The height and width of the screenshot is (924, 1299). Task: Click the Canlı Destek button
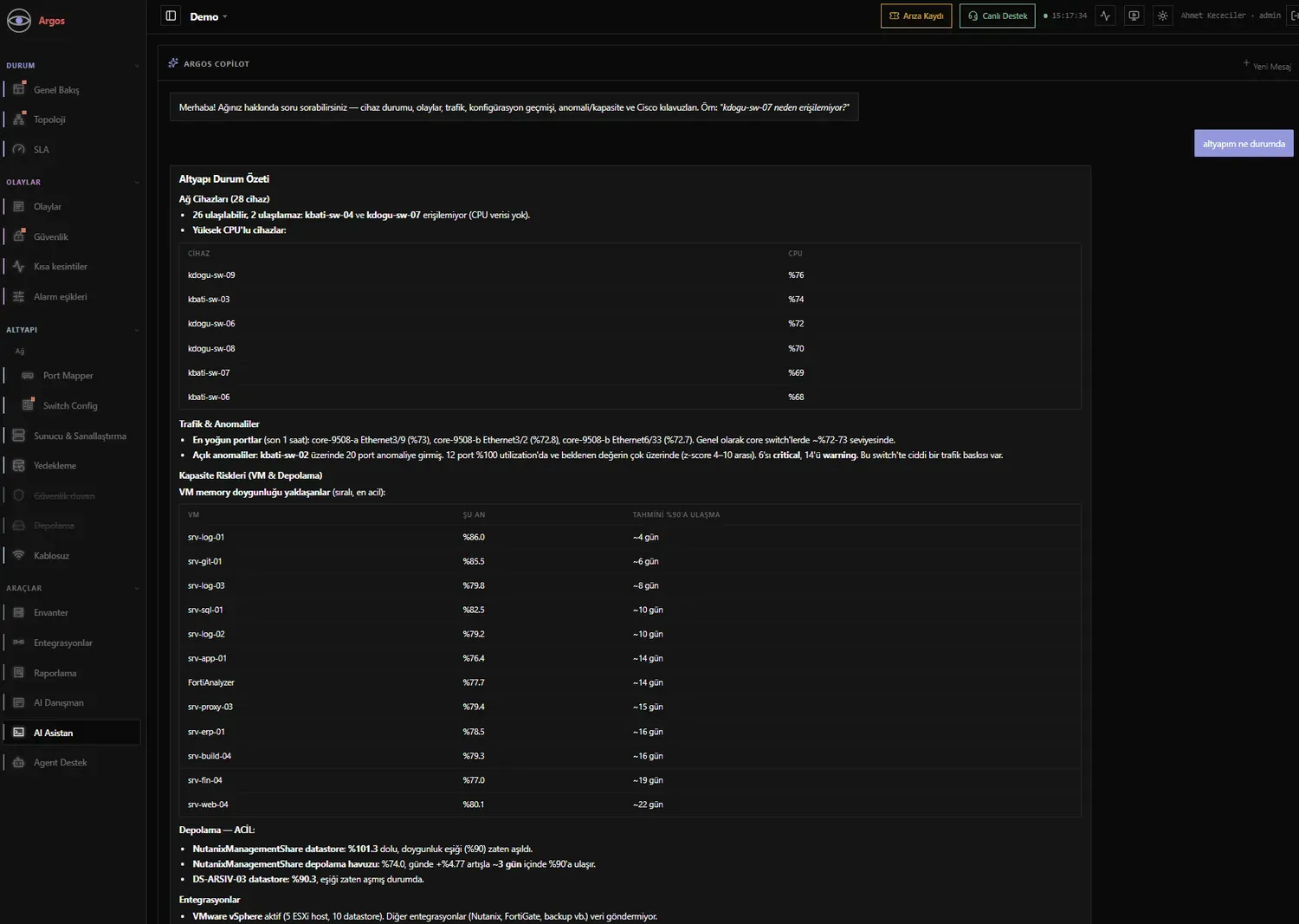tap(998, 16)
